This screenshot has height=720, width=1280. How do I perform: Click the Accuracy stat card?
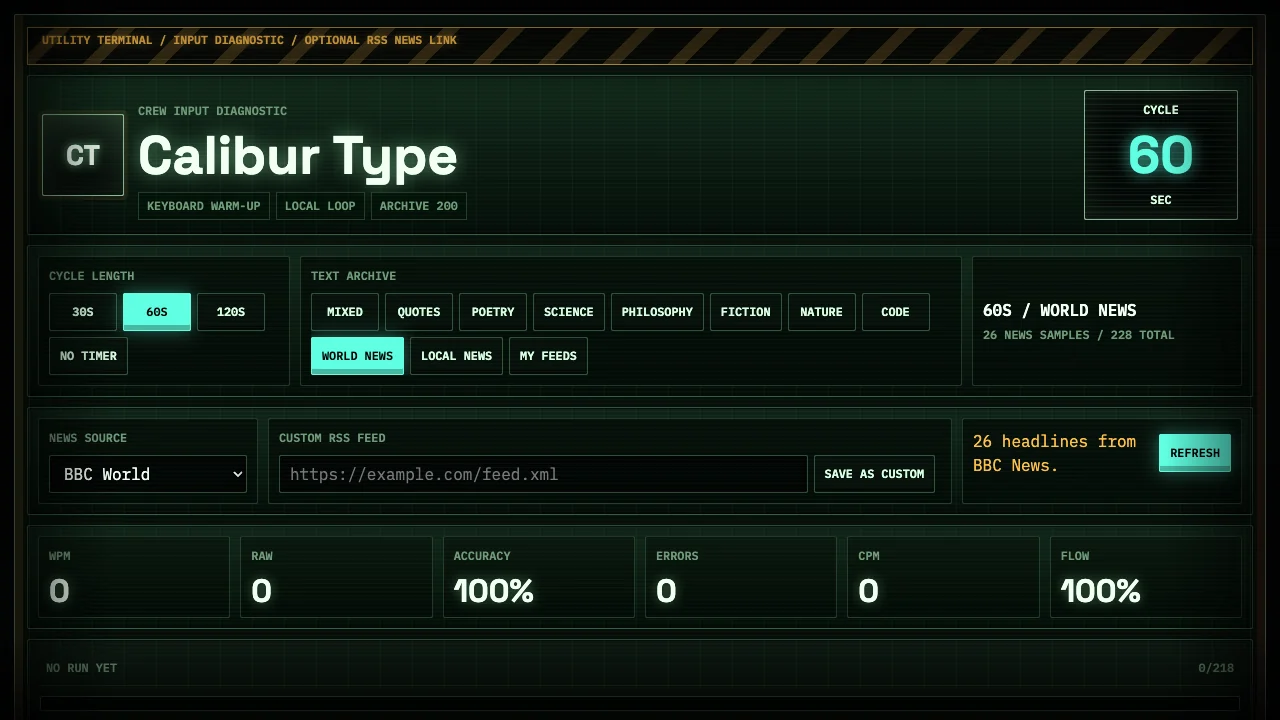point(539,577)
